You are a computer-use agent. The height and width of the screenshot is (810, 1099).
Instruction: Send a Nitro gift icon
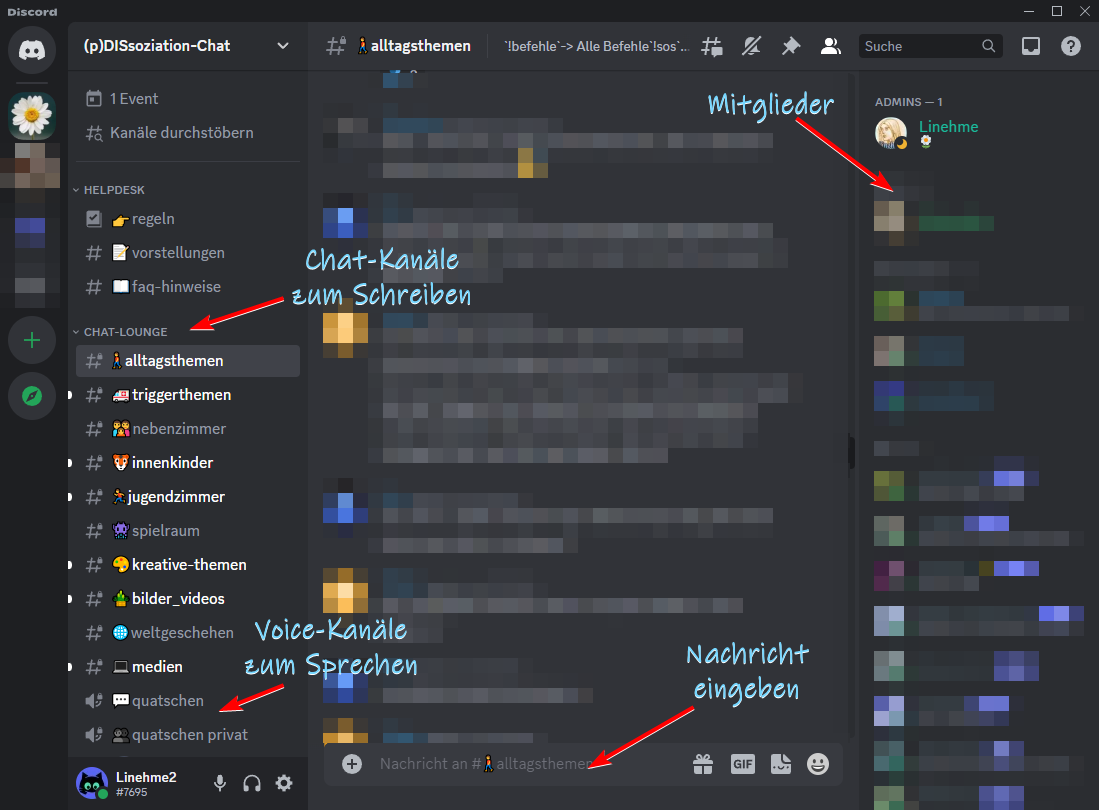[x=703, y=764]
